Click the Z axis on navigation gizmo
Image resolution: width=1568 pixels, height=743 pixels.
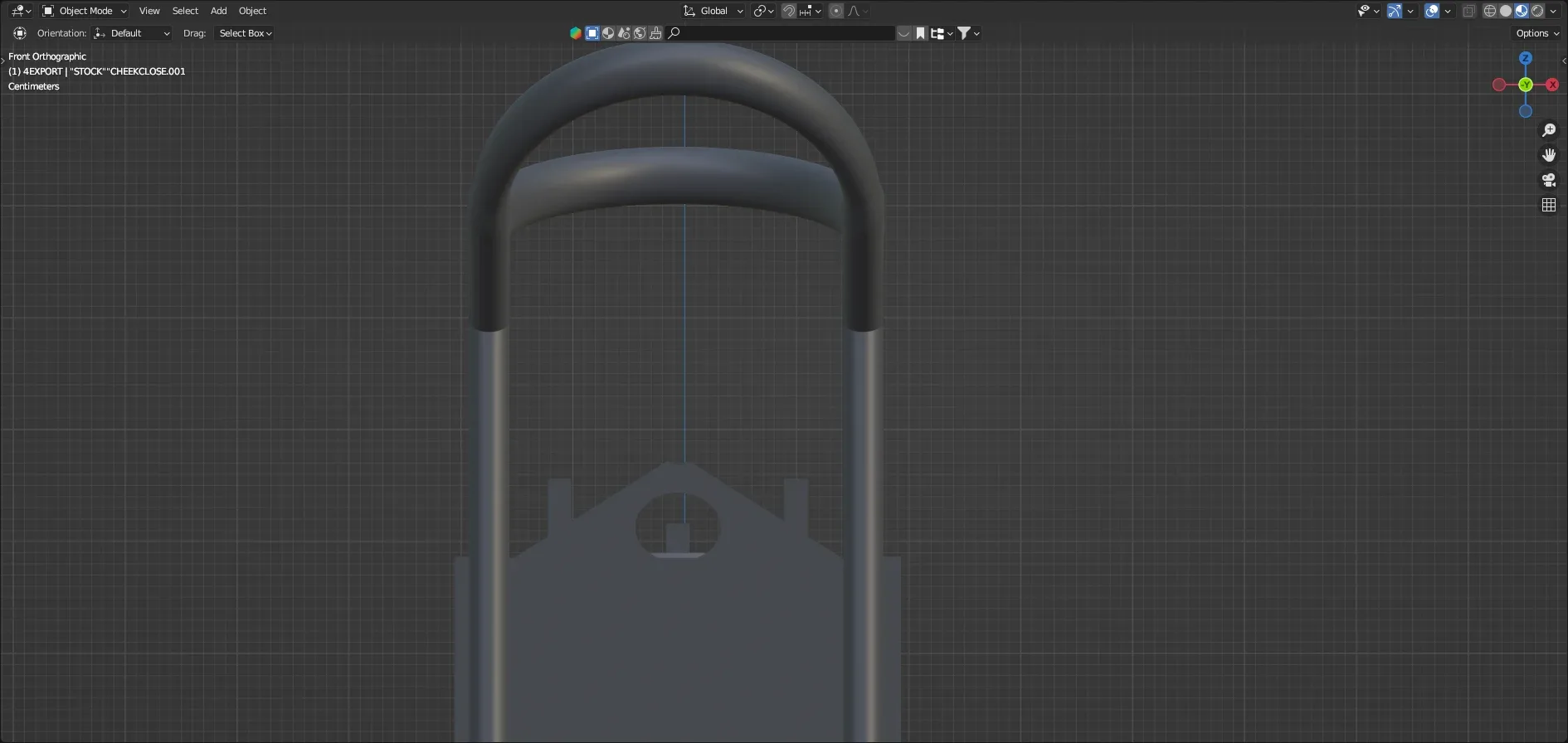tap(1526, 58)
